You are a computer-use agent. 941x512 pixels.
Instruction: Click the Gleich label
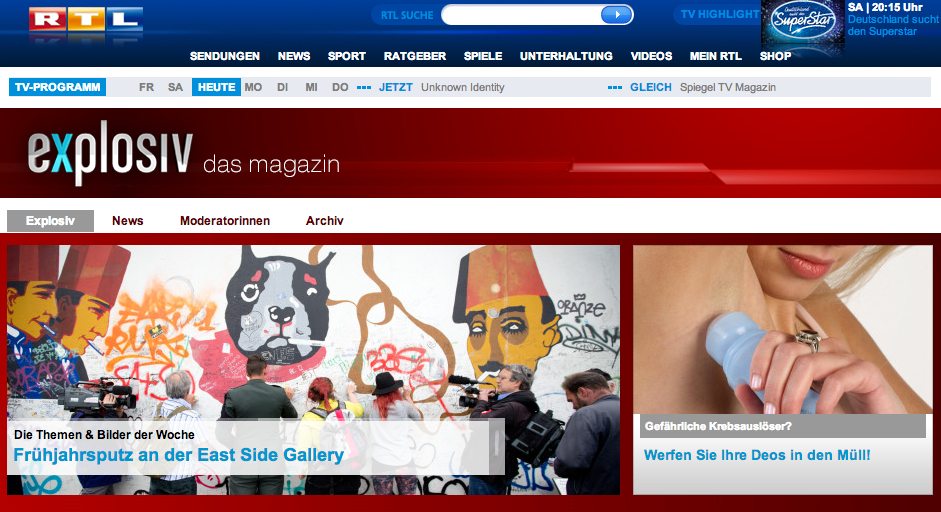pos(651,87)
